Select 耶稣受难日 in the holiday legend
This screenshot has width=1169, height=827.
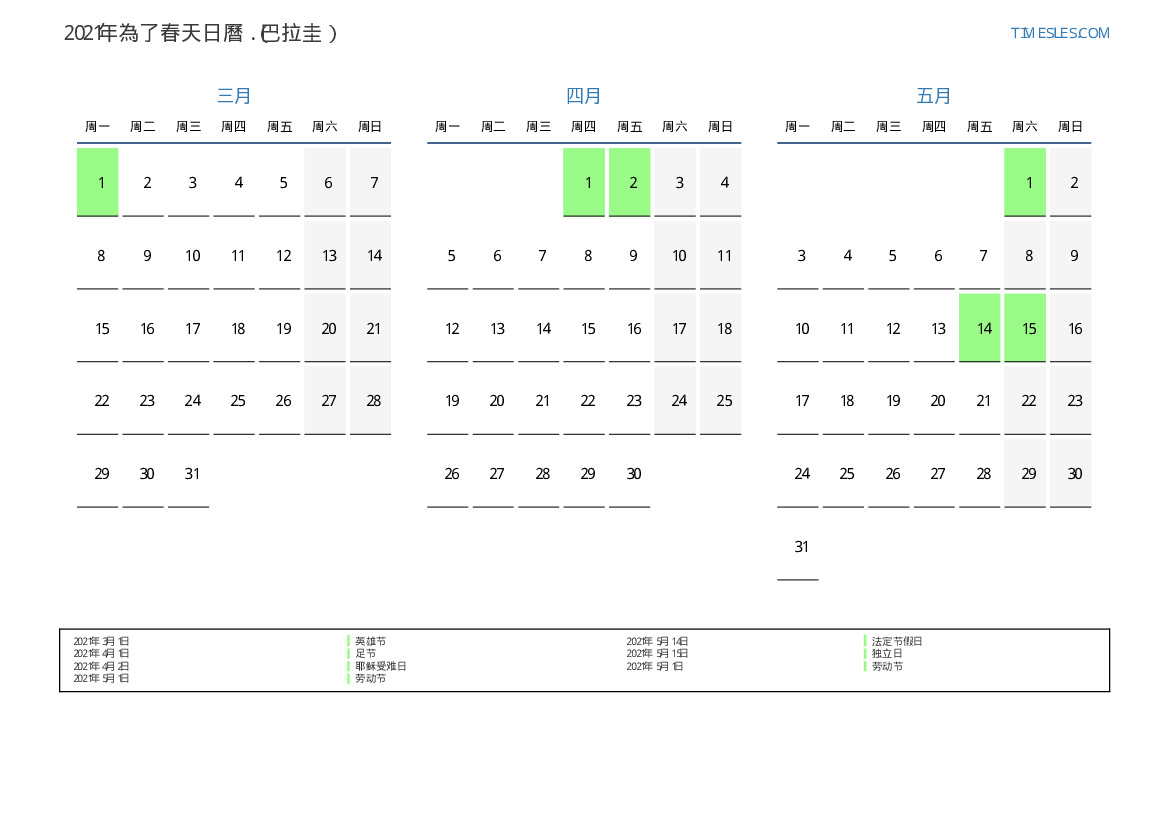click(x=380, y=666)
